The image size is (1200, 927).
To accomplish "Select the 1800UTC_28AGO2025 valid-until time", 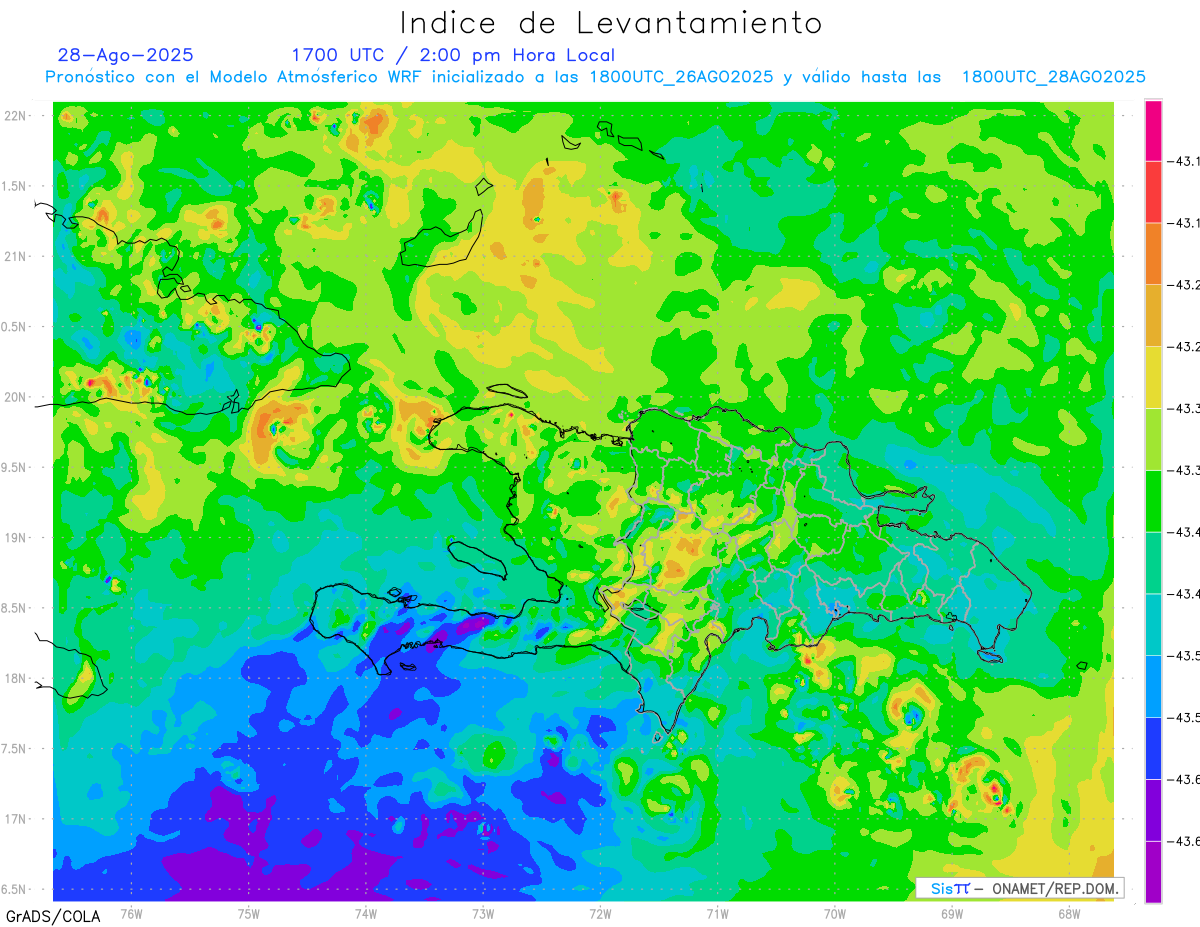I will coord(1053,77).
